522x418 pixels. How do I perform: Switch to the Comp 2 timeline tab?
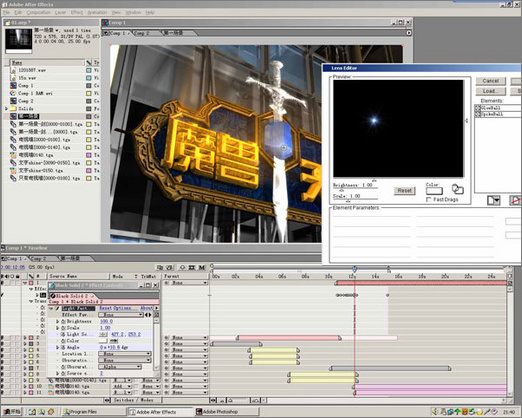pos(39,258)
